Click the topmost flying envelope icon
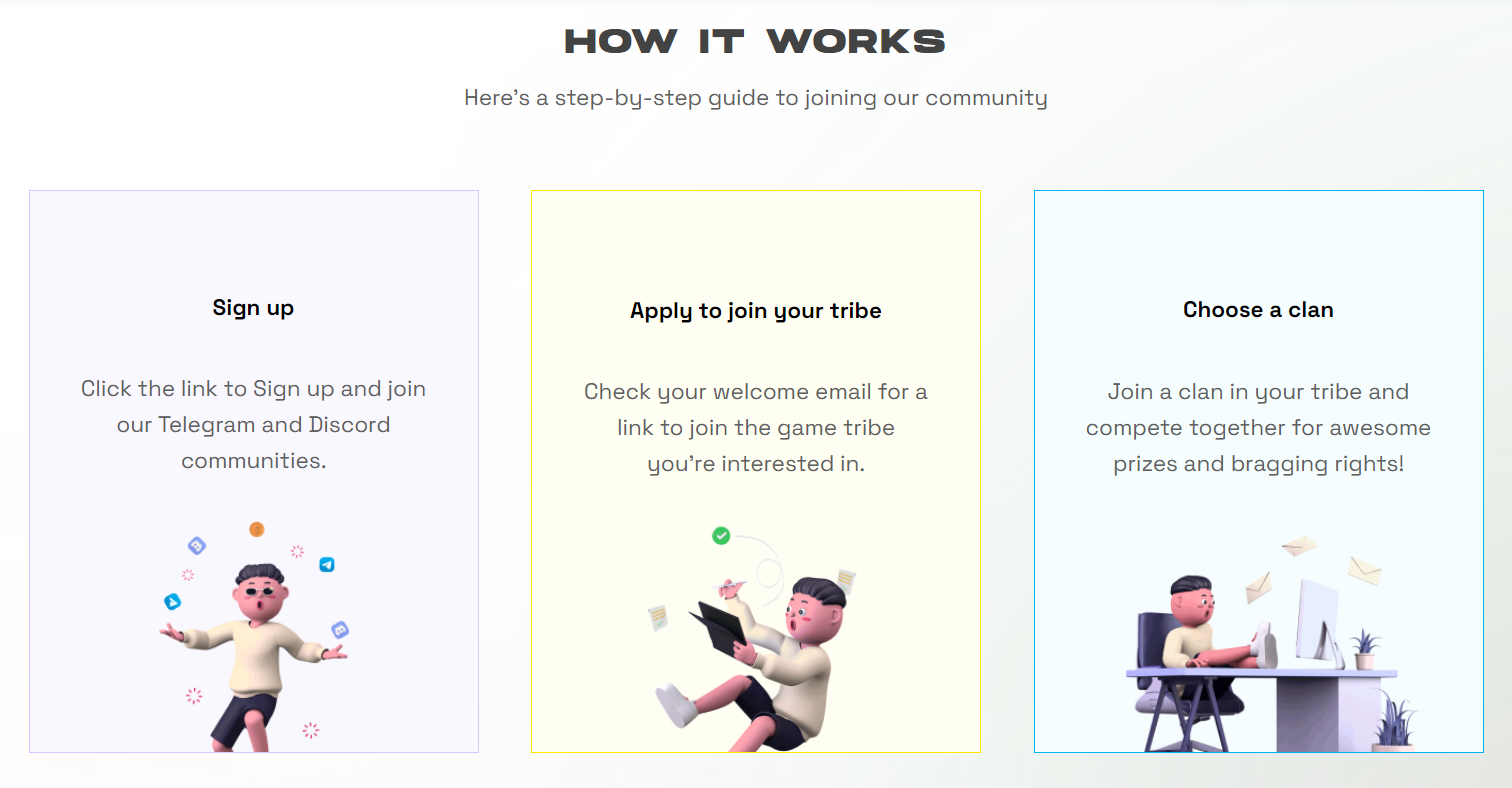Viewport: 1512px width, 788px height. [1300, 546]
